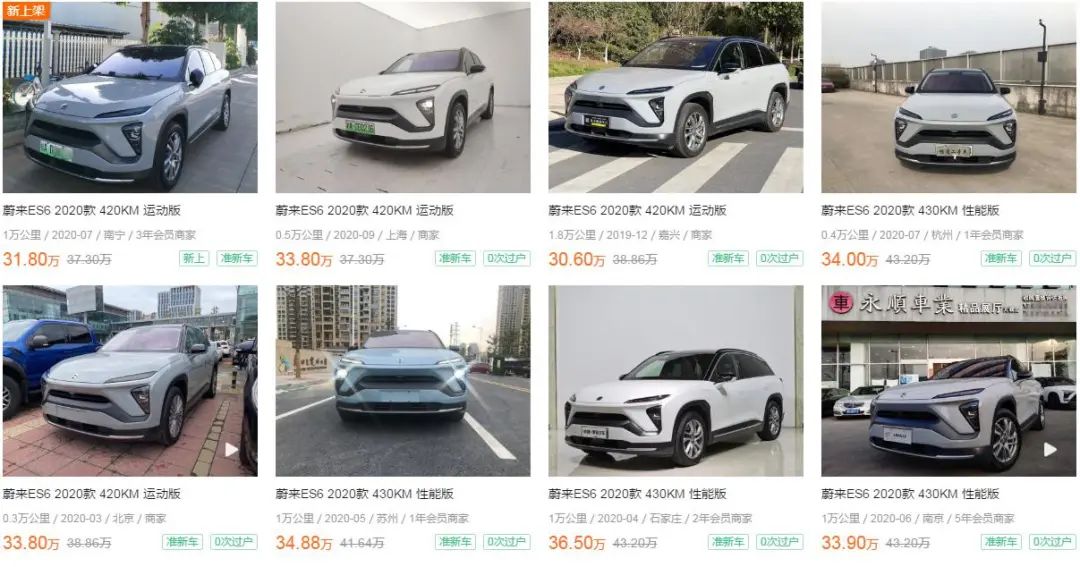
Task: Play video on the Beijing 33.80万 listing photo
Action: 231,450
